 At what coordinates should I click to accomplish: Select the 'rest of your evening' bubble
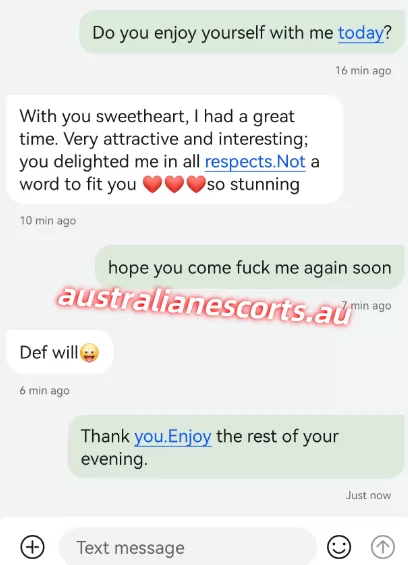click(x=236, y=447)
